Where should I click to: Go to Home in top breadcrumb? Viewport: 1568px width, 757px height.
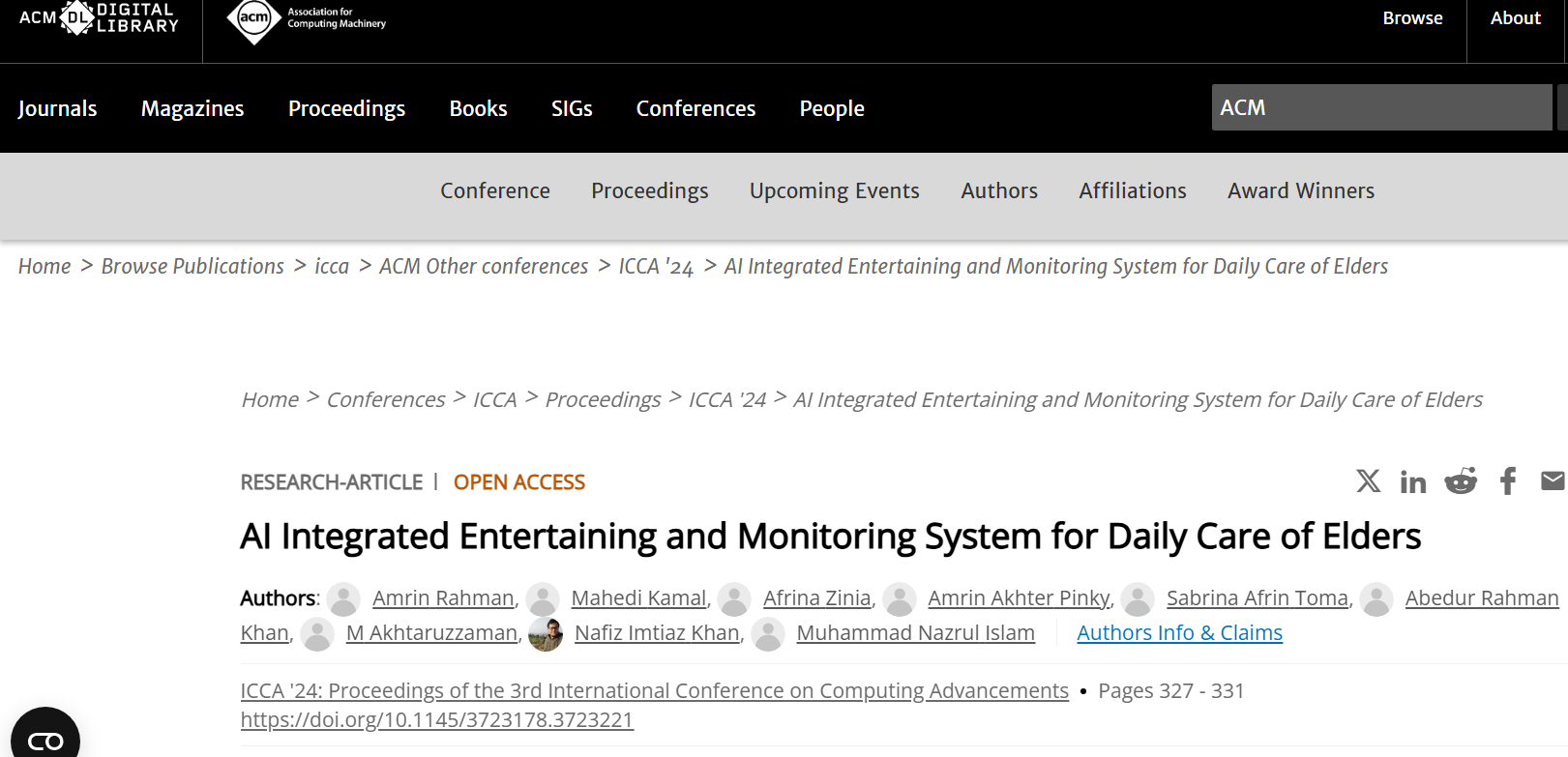click(x=44, y=266)
